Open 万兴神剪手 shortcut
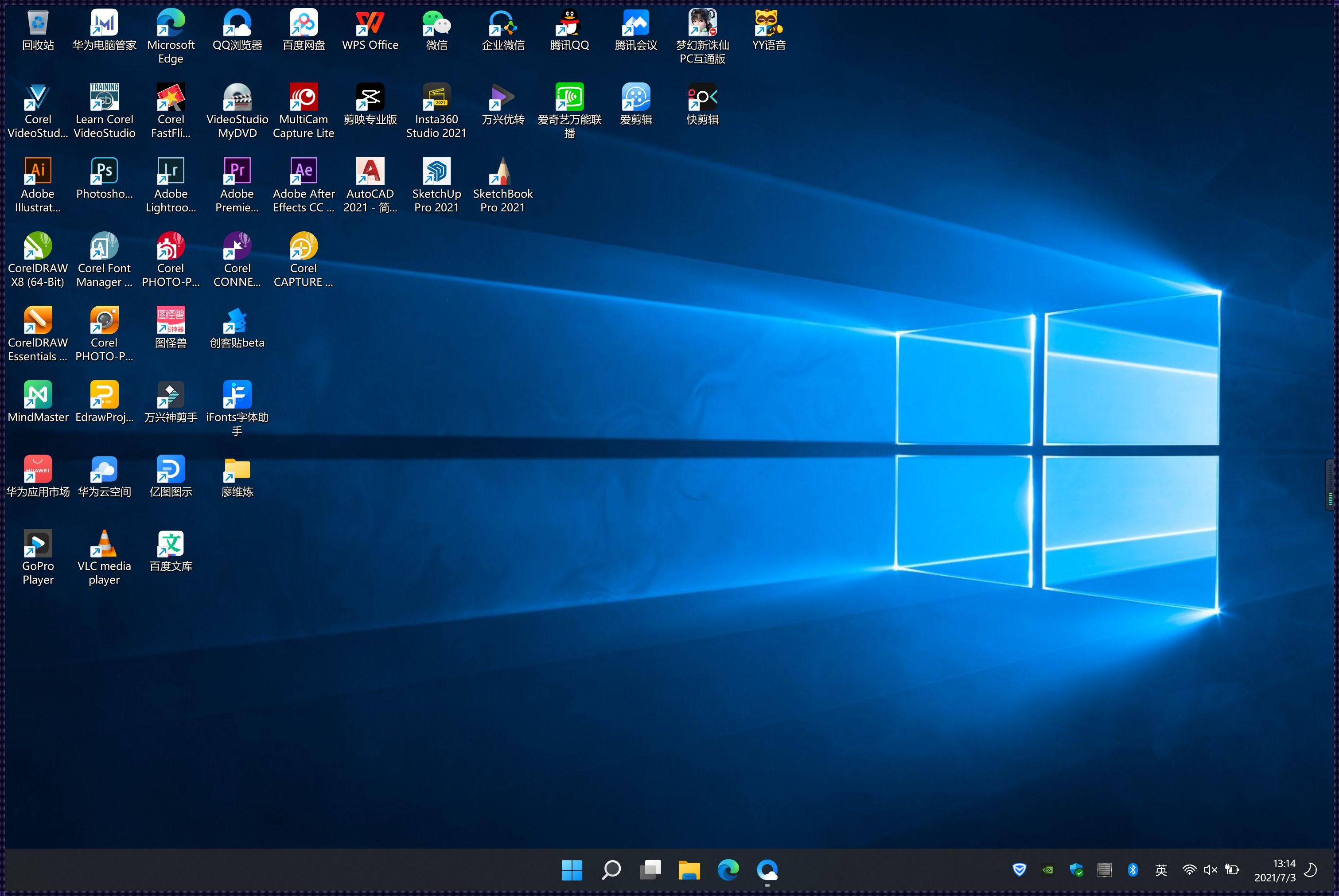The height and width of the screenshot is (896, 1339). (x=171, y=395)
